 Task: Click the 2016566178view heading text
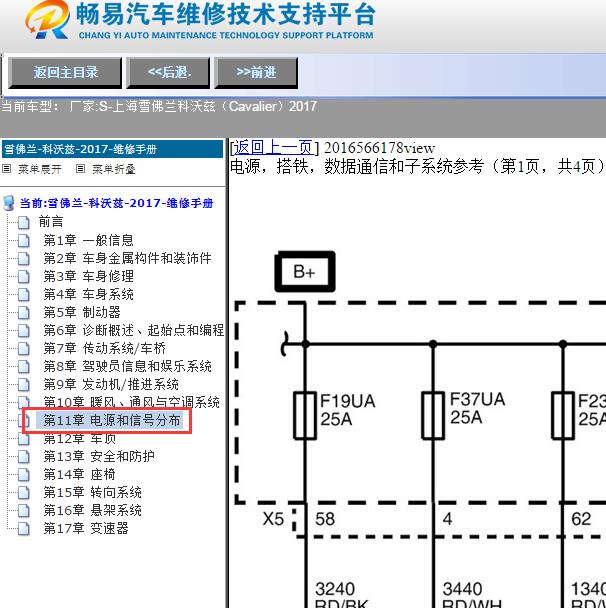pos(380,148)
